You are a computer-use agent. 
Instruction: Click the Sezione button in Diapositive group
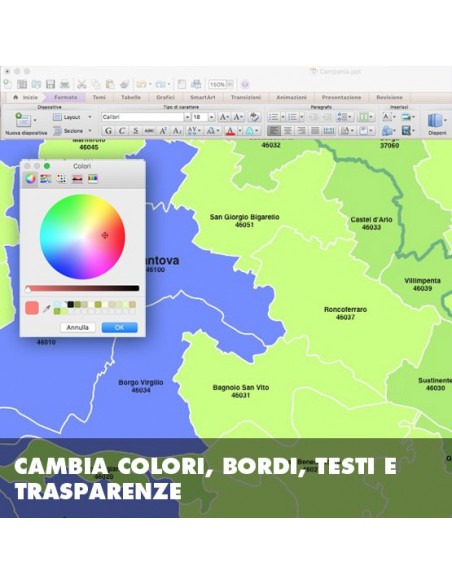[x=69, y=131]
